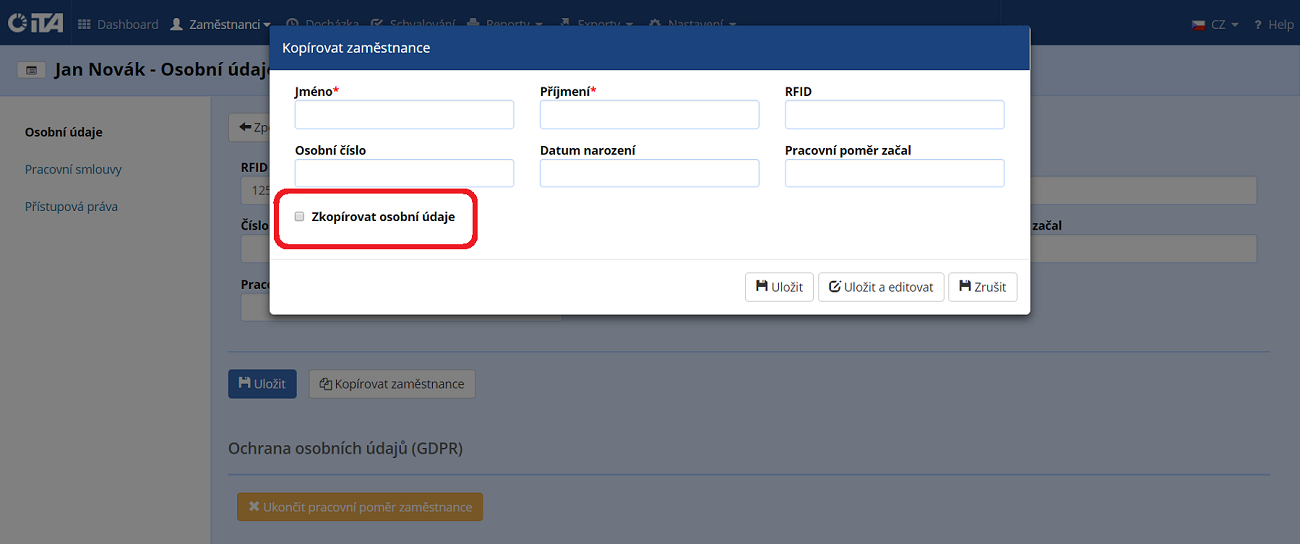Select the Osobní číslo input
1300x544 pixels.
click(404, 173)
